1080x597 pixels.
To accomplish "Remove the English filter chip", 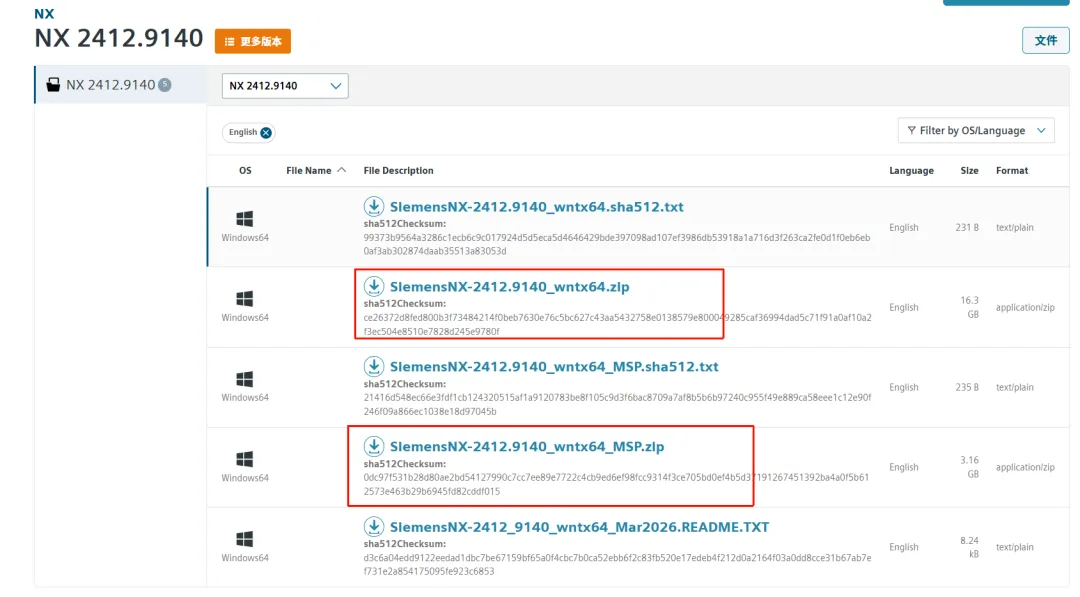I will (x=266, y=132).
